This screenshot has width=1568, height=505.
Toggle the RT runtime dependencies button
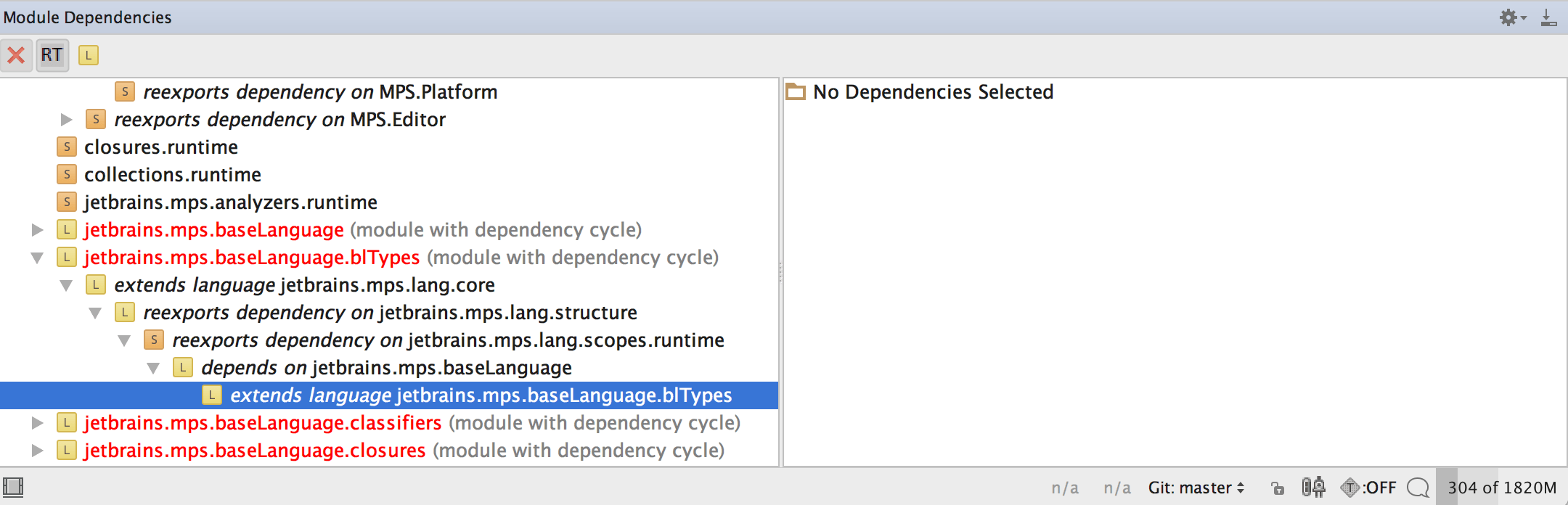(52, 55)
